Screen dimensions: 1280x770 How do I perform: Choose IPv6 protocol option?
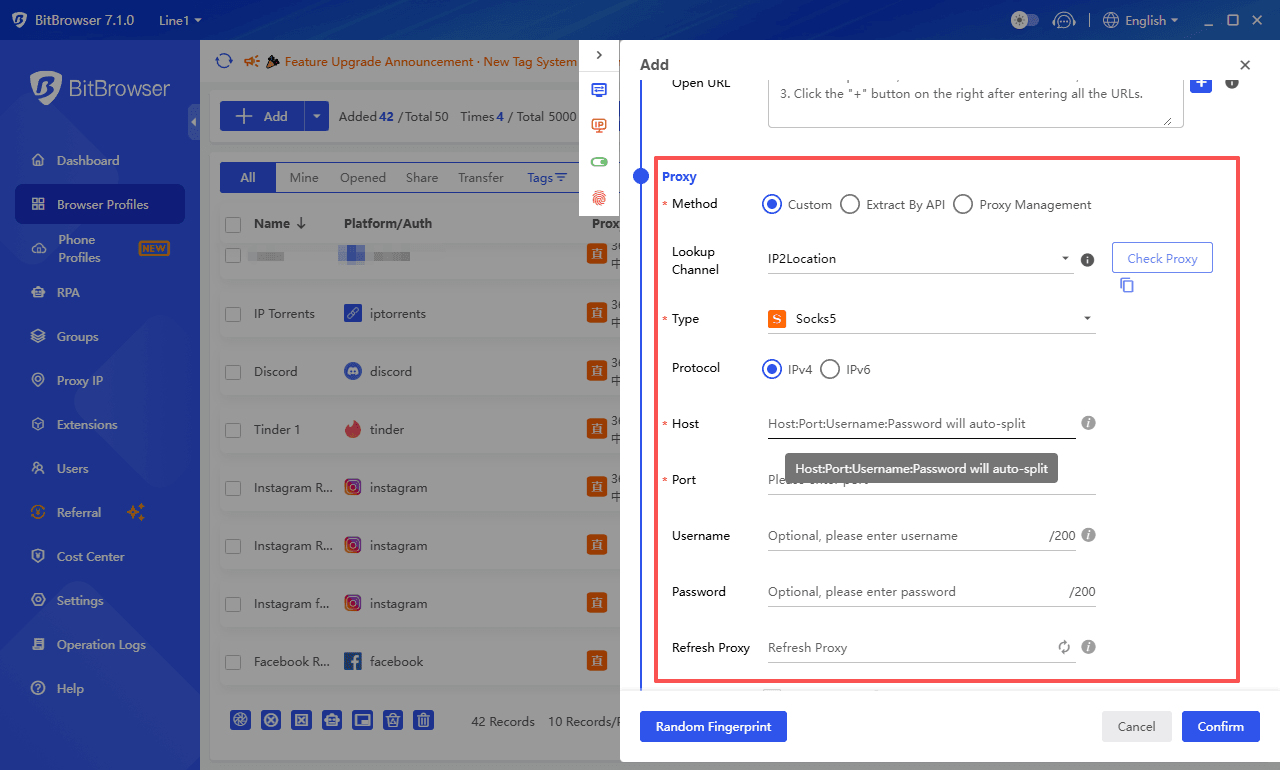[x=829, y=369]
